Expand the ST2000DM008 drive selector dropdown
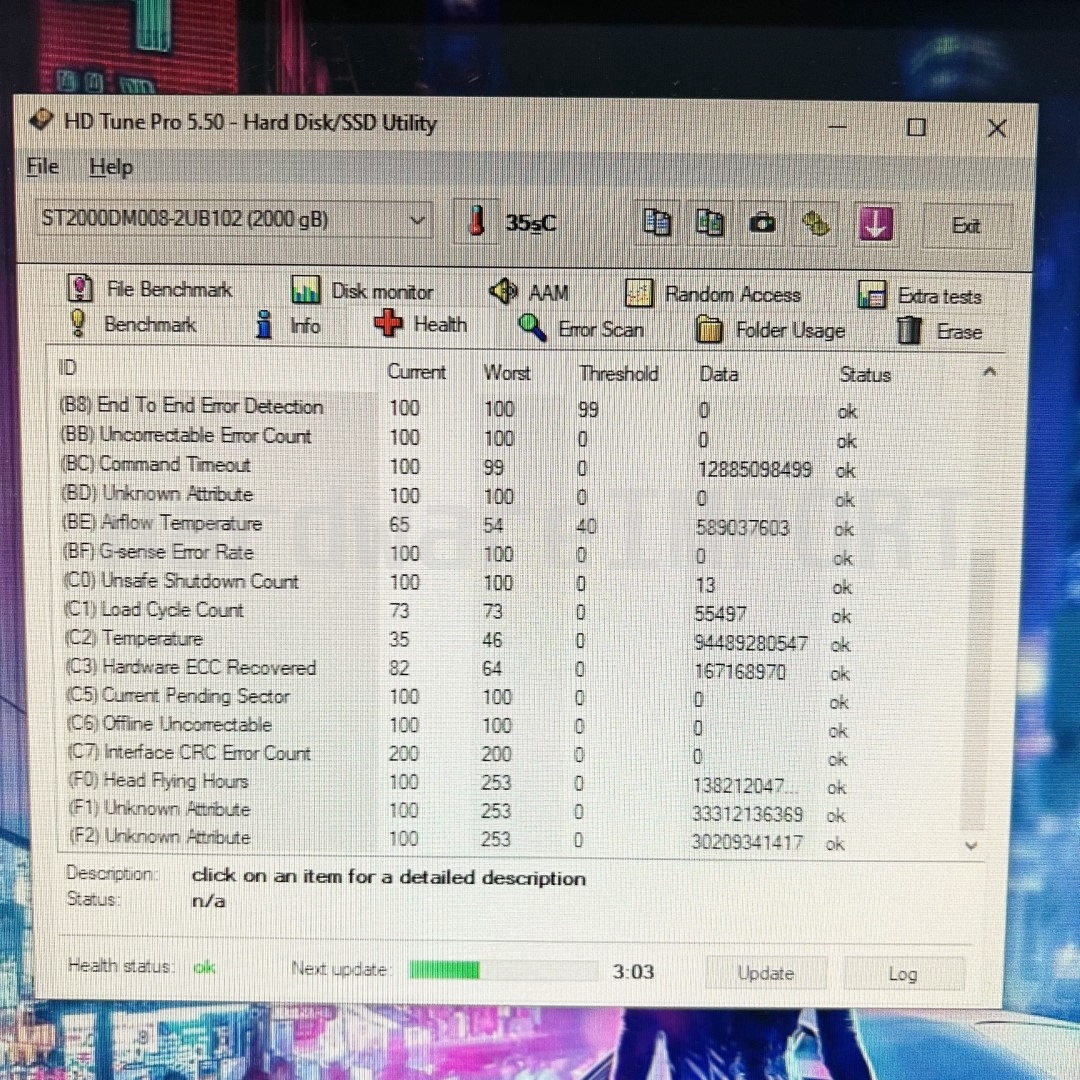Image resolution: width=1080 pixels, height=1080 pixels. (x=235, y=220)
